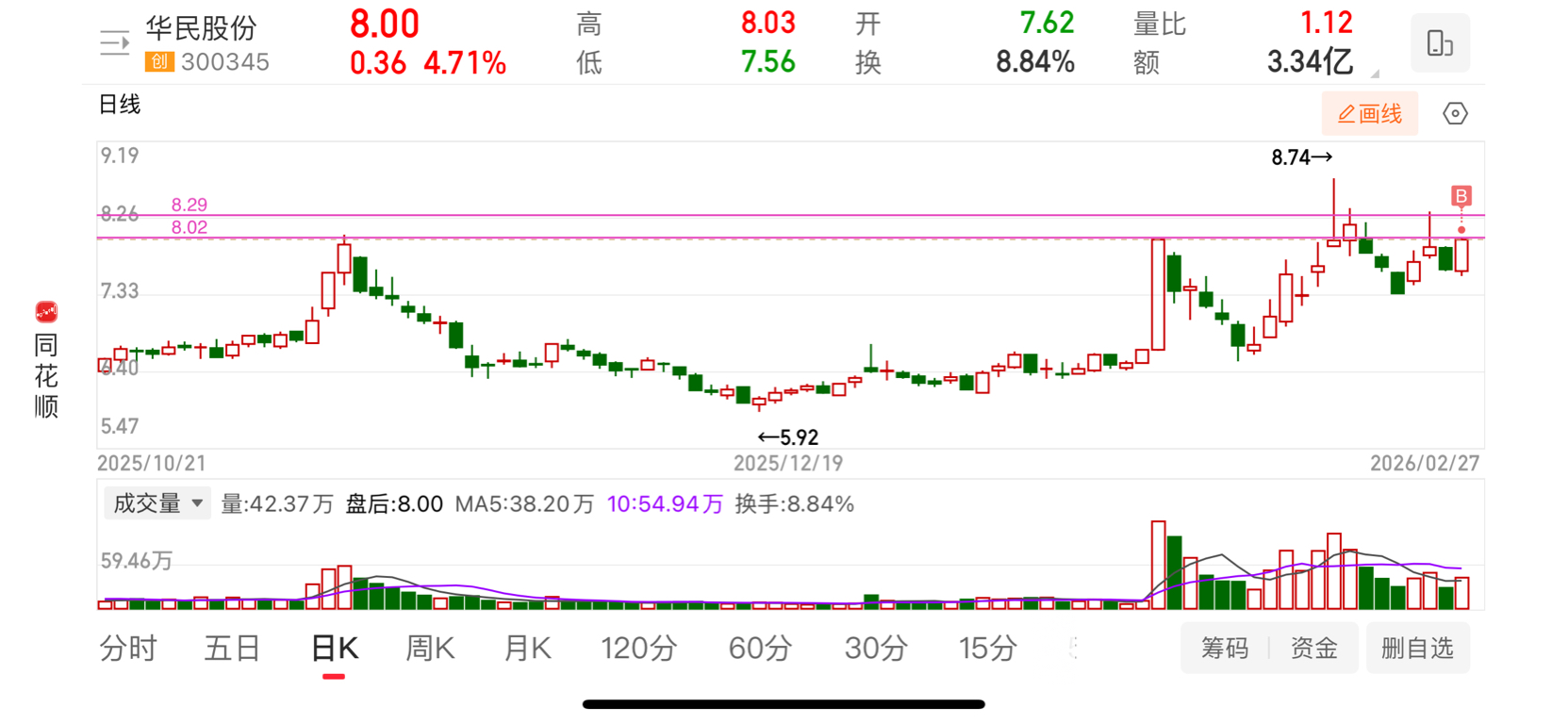Image resolution: width=1568 pixels, height=724 pixels.
Task: Tap the start date 2025/10/21
Action: point(151,463)
